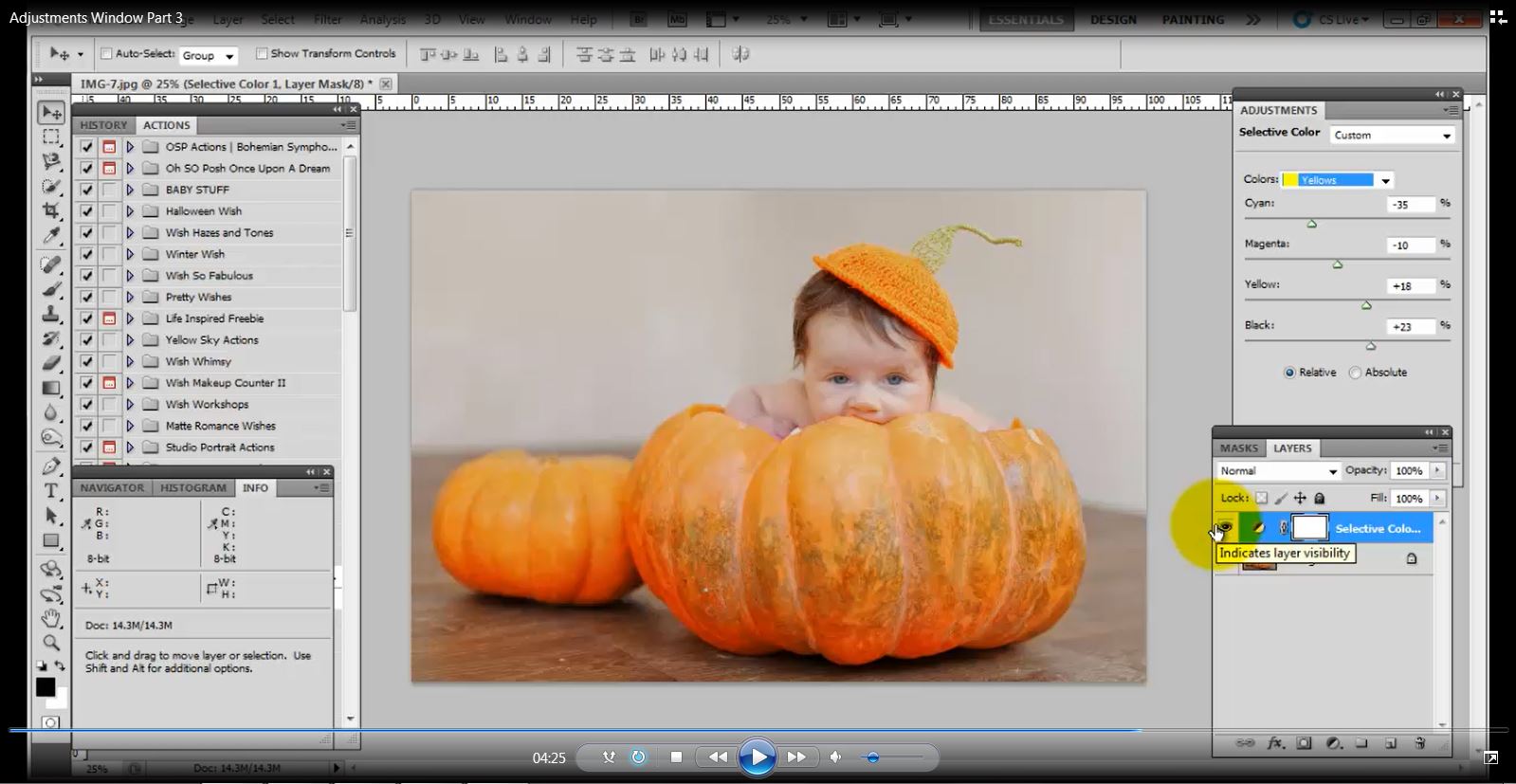Enable Show Transform Controls checkbox

pyautogui.click(x=262, y=54)
